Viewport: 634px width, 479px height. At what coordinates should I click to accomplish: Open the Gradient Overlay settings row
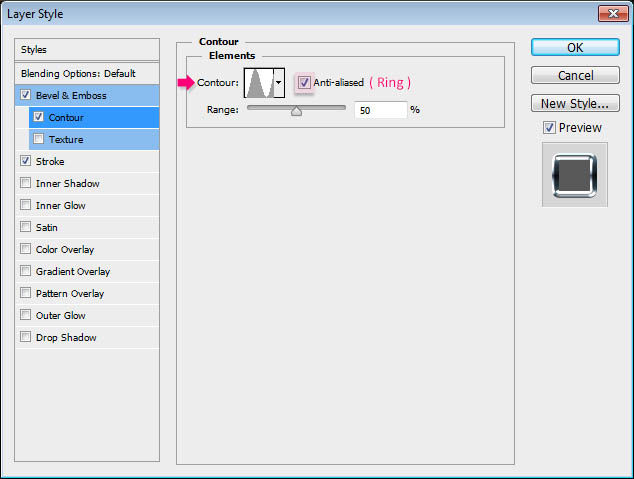point(87,271)
